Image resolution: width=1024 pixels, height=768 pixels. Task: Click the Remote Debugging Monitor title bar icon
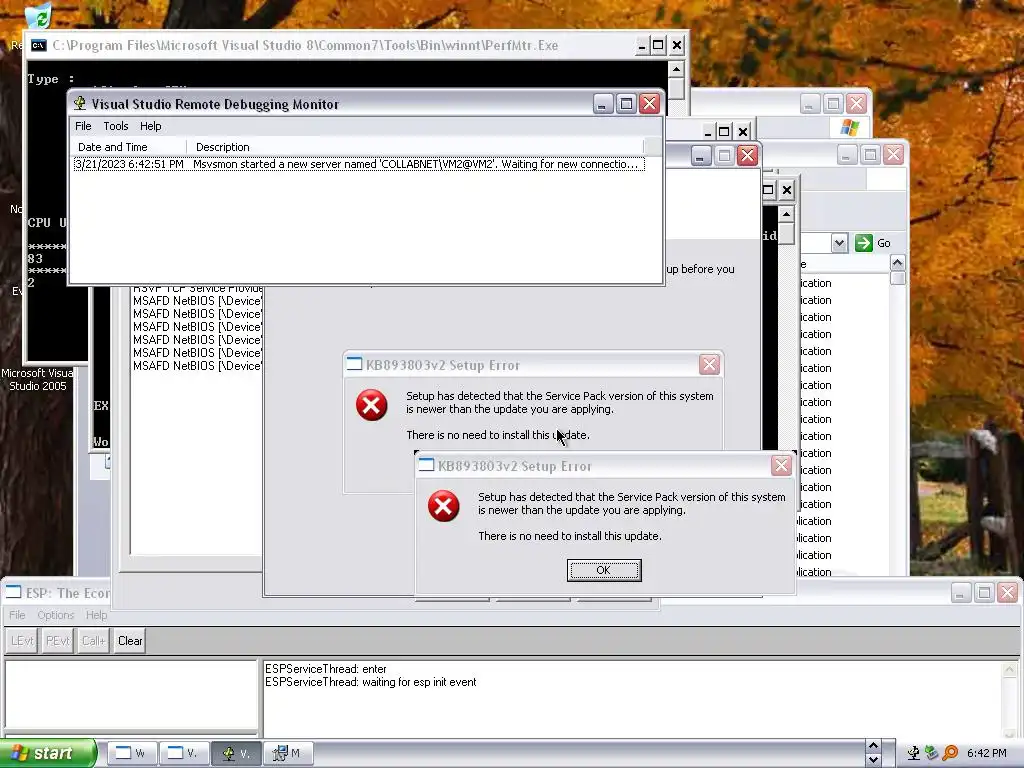pyautogui.click(x=80, y=104)
